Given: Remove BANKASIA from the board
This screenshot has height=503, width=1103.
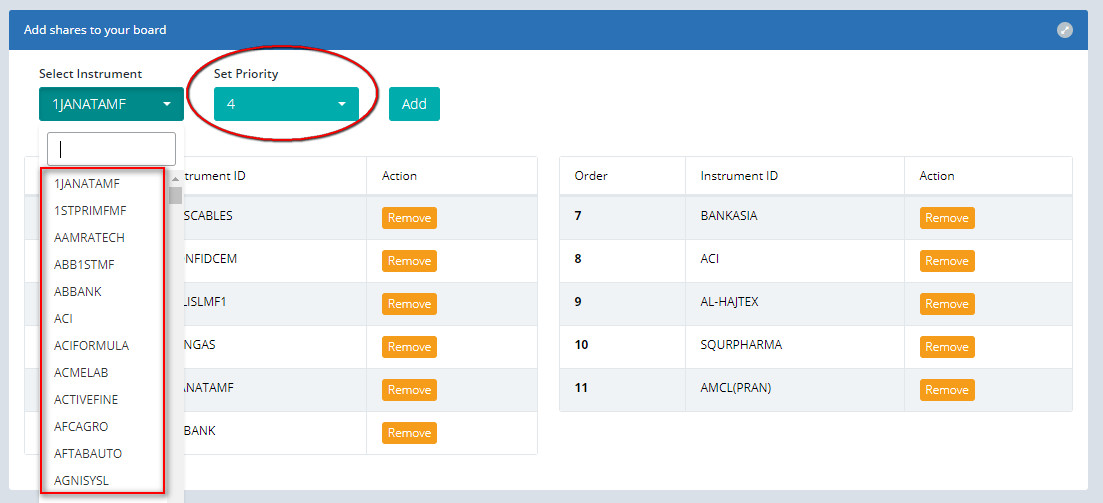Looking at the screenshot, I should point(946,218).
